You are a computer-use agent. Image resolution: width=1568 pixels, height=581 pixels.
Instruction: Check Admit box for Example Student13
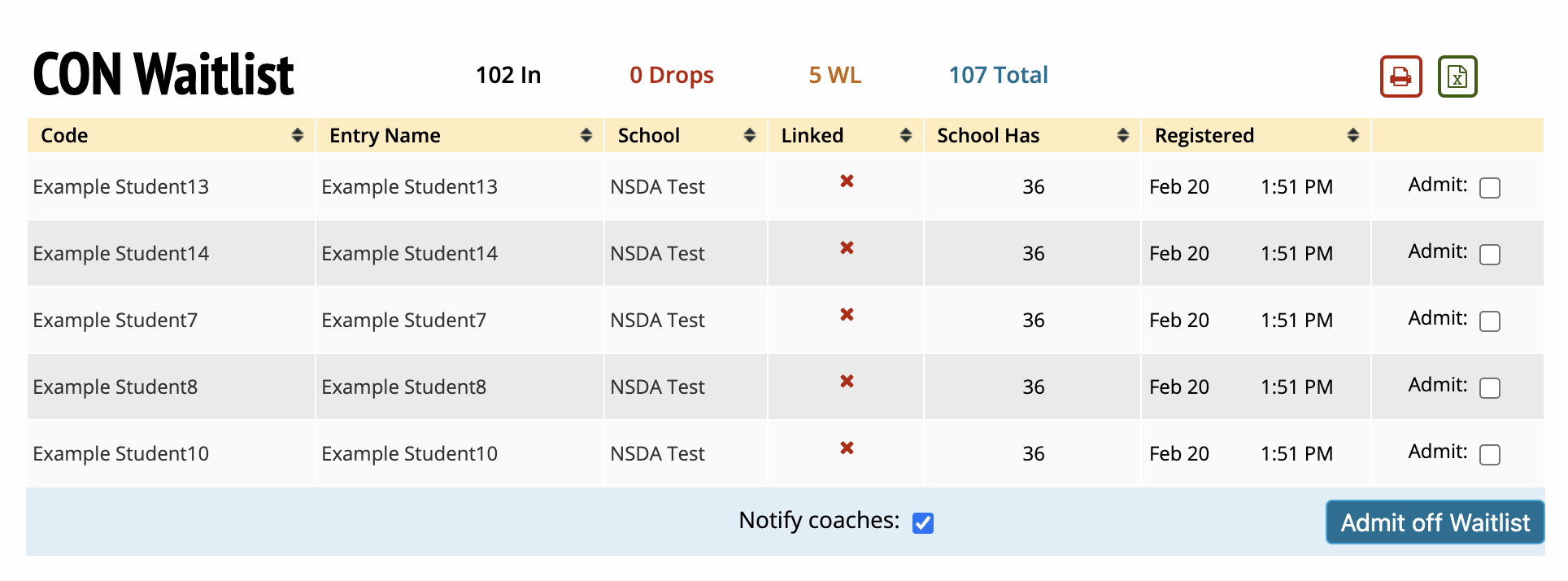point(1489,188)
